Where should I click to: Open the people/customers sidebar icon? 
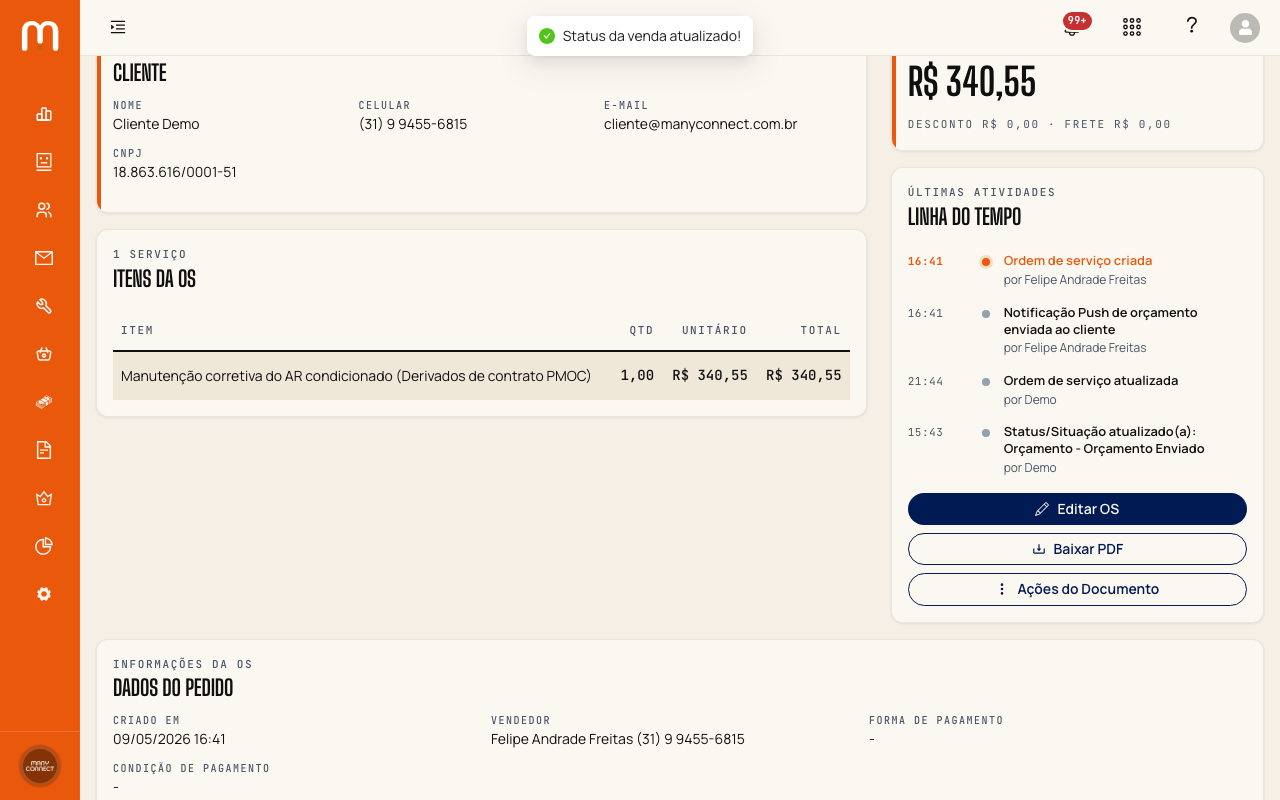(44, 210)
